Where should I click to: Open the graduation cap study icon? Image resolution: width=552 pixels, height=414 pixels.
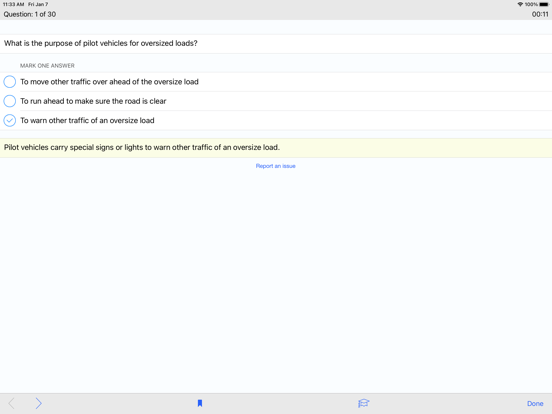(363, 403)
